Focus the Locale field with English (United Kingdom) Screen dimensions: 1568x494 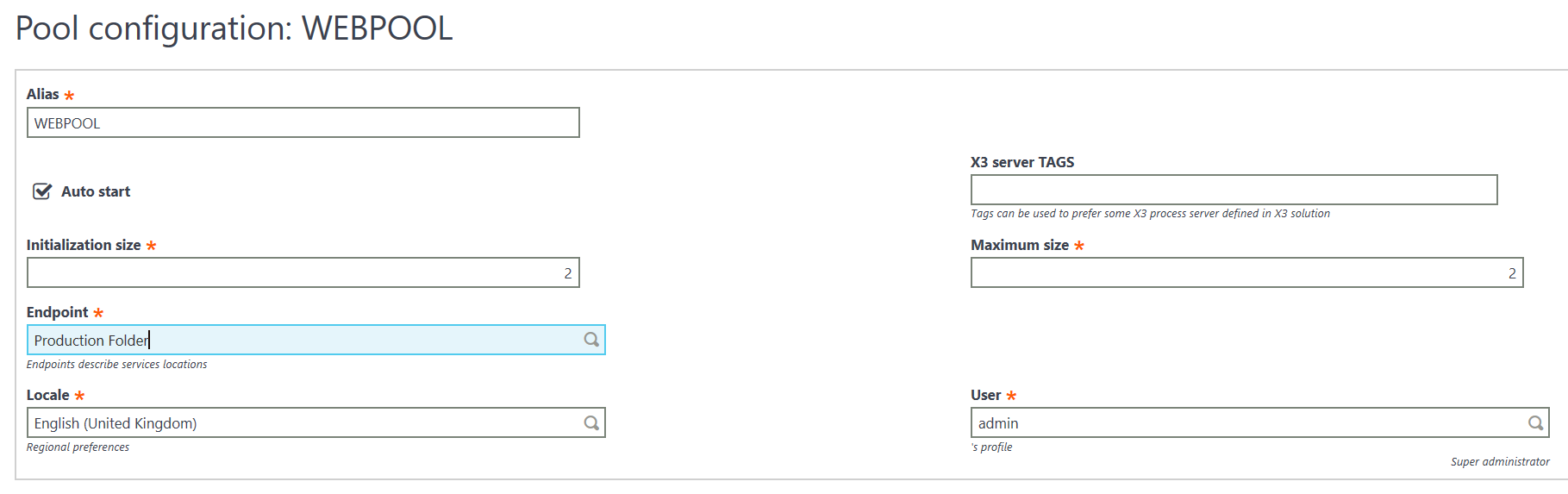click(x=302, y=422)
